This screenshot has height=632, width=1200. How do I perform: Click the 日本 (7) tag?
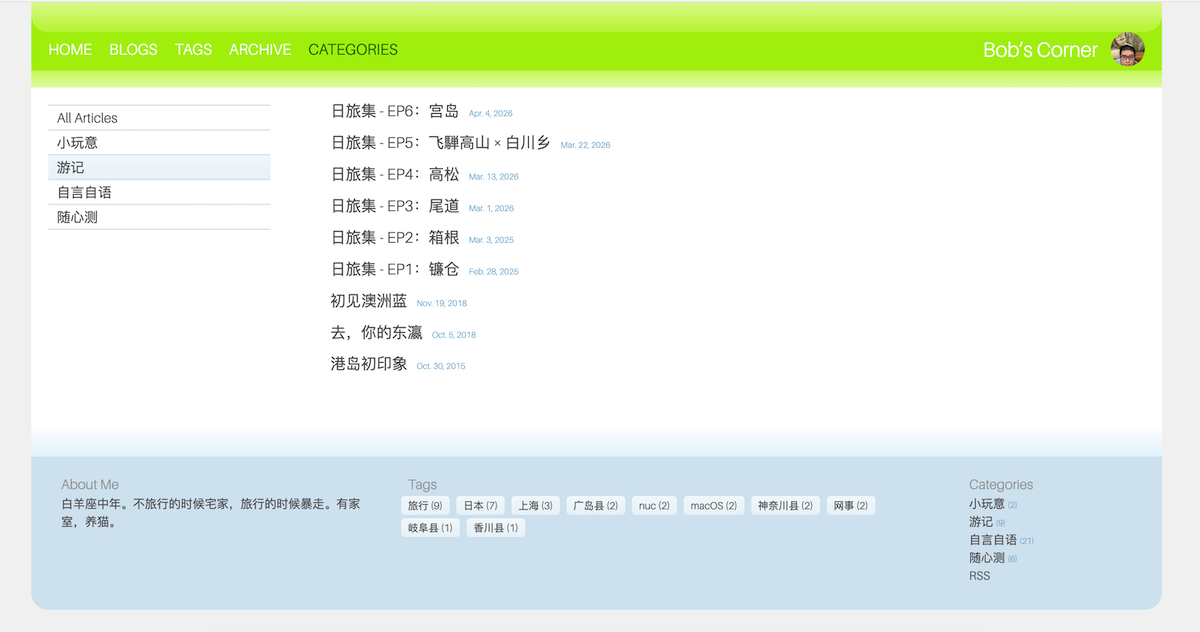(480, 505)
